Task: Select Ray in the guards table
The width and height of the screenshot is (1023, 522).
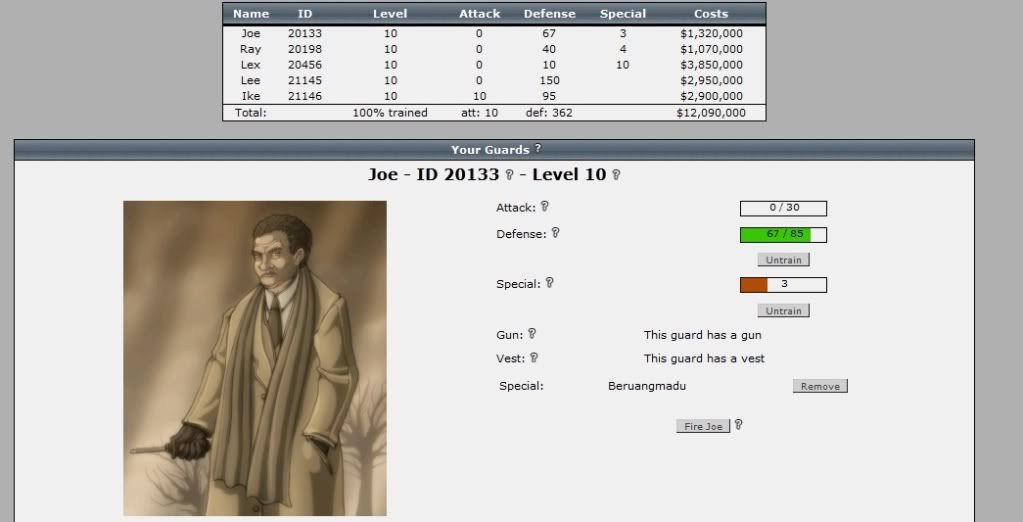Action: click(251, 49)
